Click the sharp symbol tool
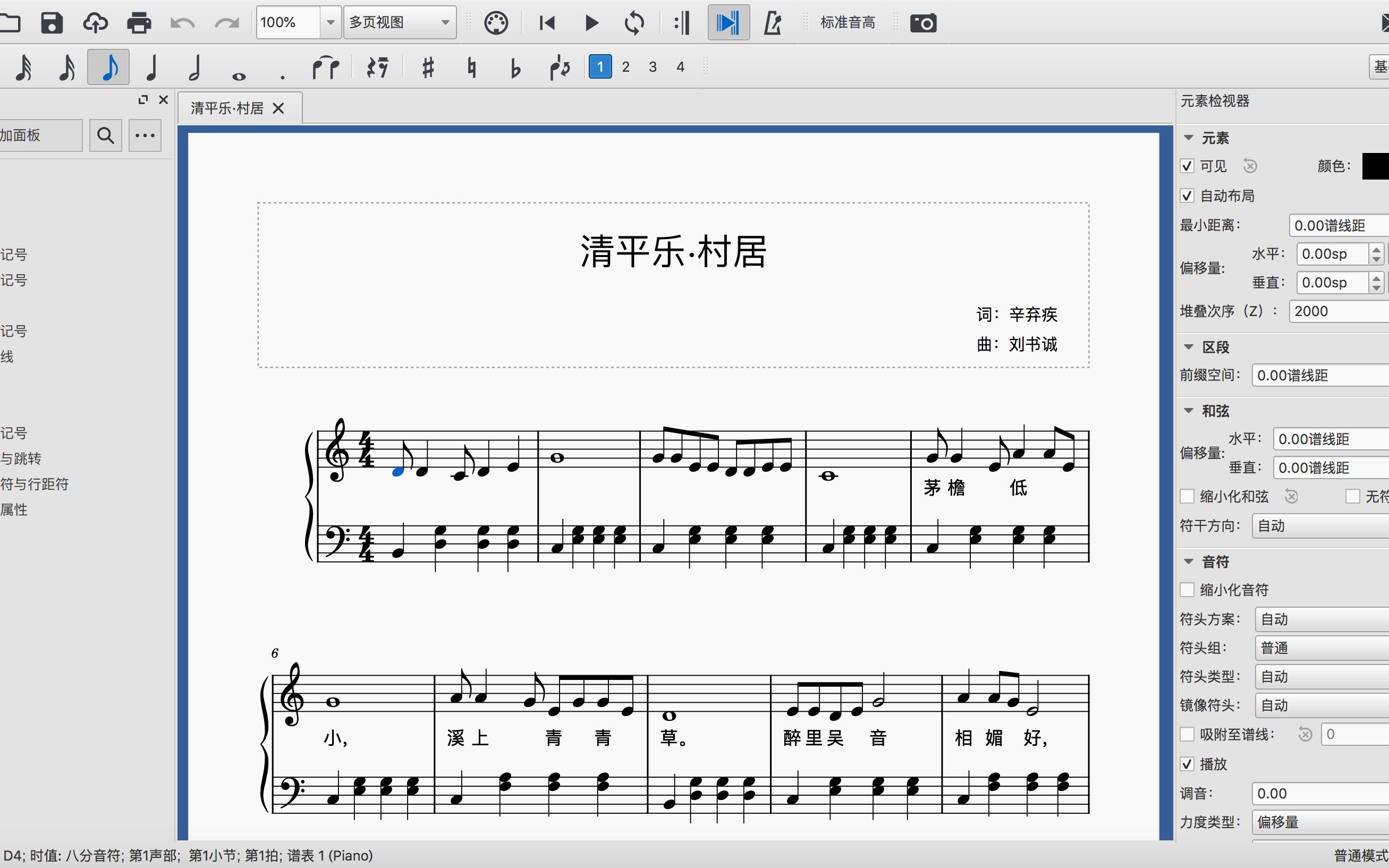The width and height of the screenshot is (1389, 868). 427,67
